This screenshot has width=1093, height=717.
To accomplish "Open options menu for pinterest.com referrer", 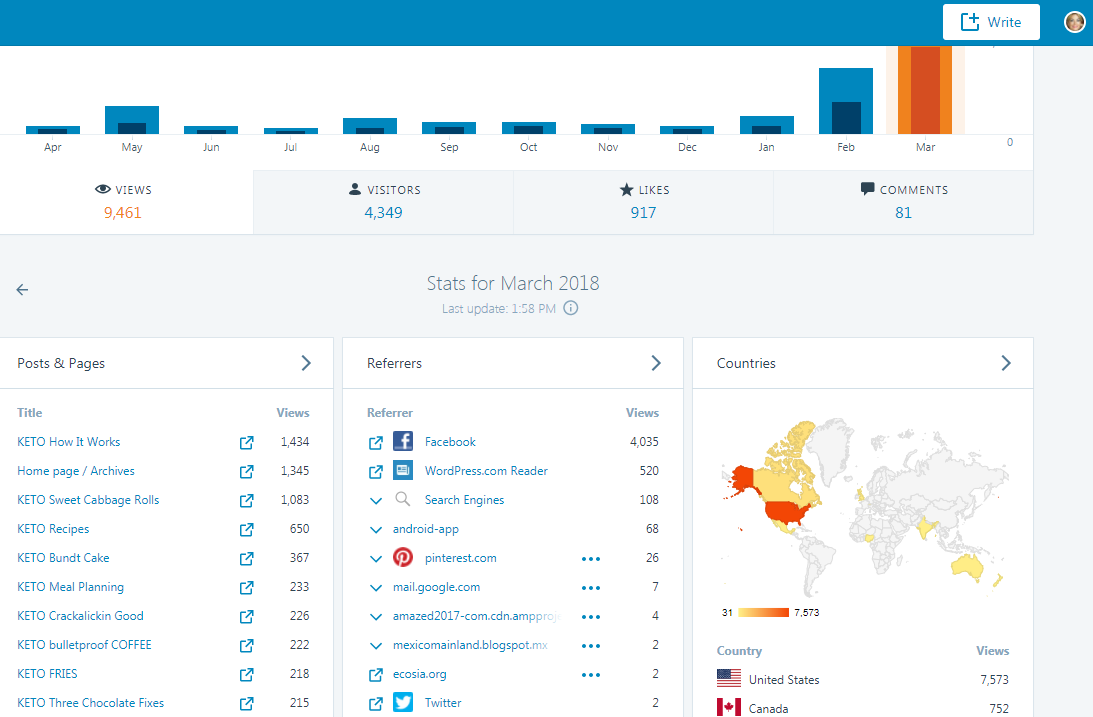I will click(591, 558).
